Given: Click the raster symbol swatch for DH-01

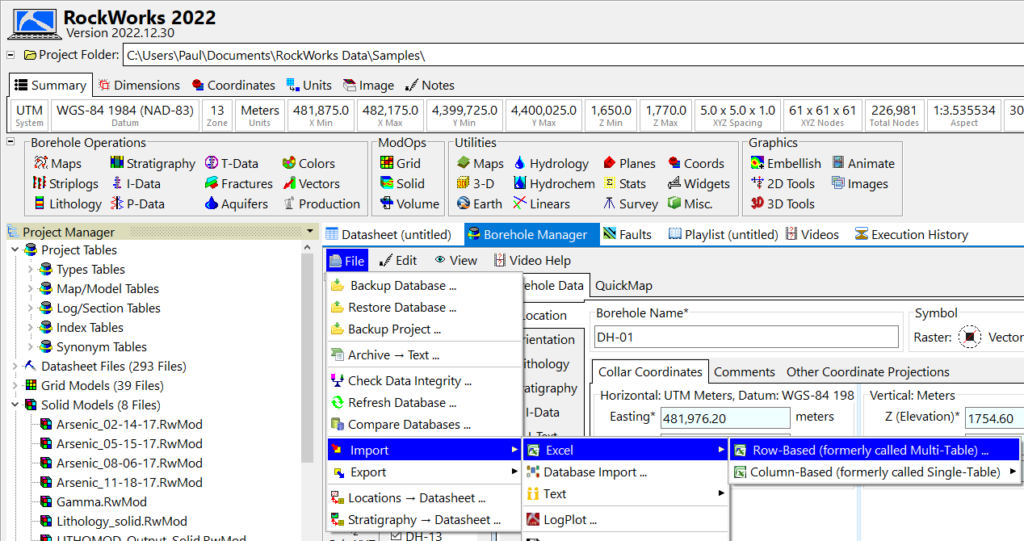Looking at the screenshot, I should click(x=969, y=337).
